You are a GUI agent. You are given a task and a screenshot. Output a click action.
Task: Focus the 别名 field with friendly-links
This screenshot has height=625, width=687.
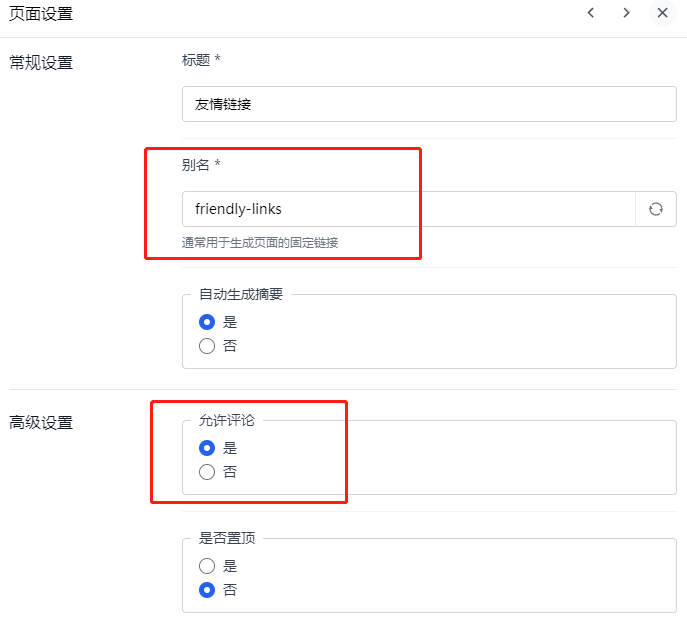pos(408,209)
